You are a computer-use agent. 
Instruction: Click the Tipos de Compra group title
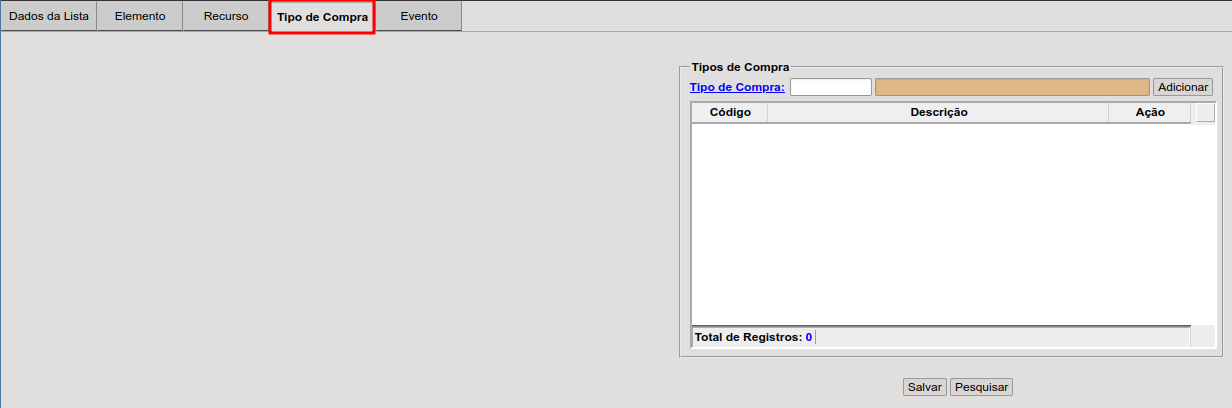(x=740, y=67)
